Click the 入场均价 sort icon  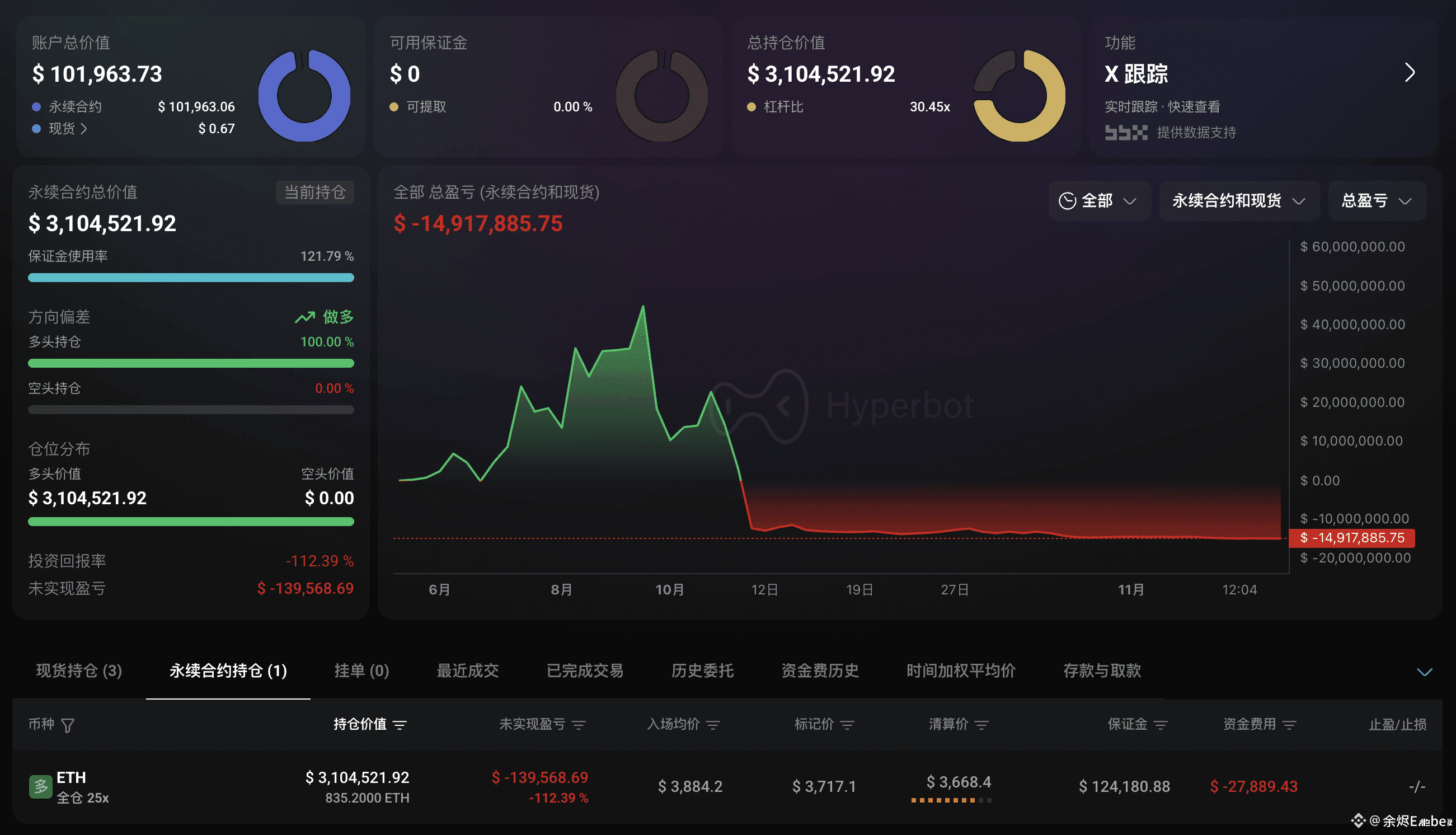click(713, 725)
